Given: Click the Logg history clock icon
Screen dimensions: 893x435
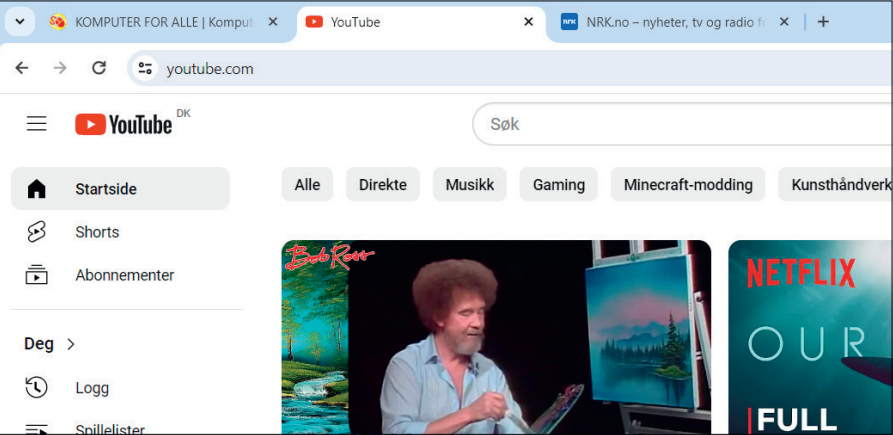Looking at the screenshot, I should pos(36,388).
